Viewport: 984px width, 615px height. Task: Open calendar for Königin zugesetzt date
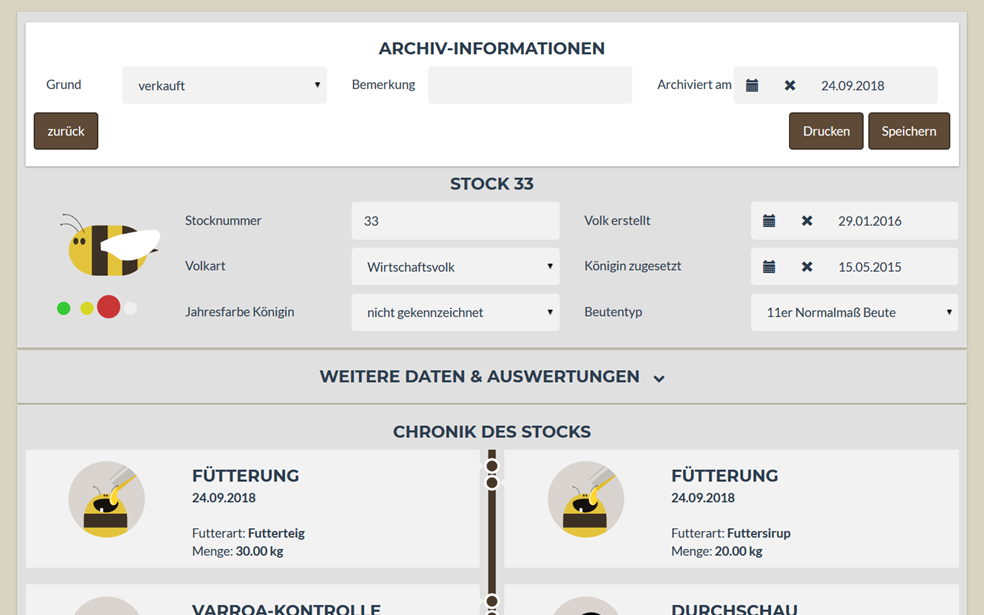point(769,267)
